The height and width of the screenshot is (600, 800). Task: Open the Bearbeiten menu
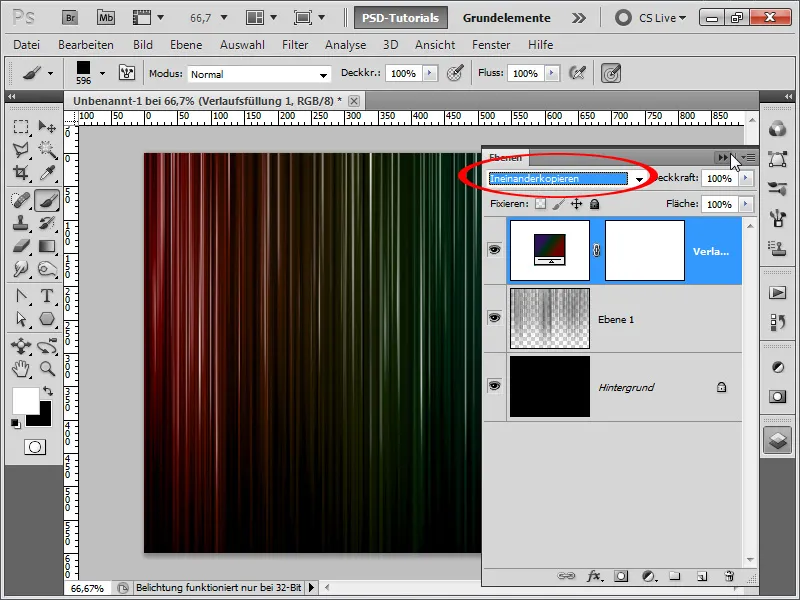tap(86, 45)
